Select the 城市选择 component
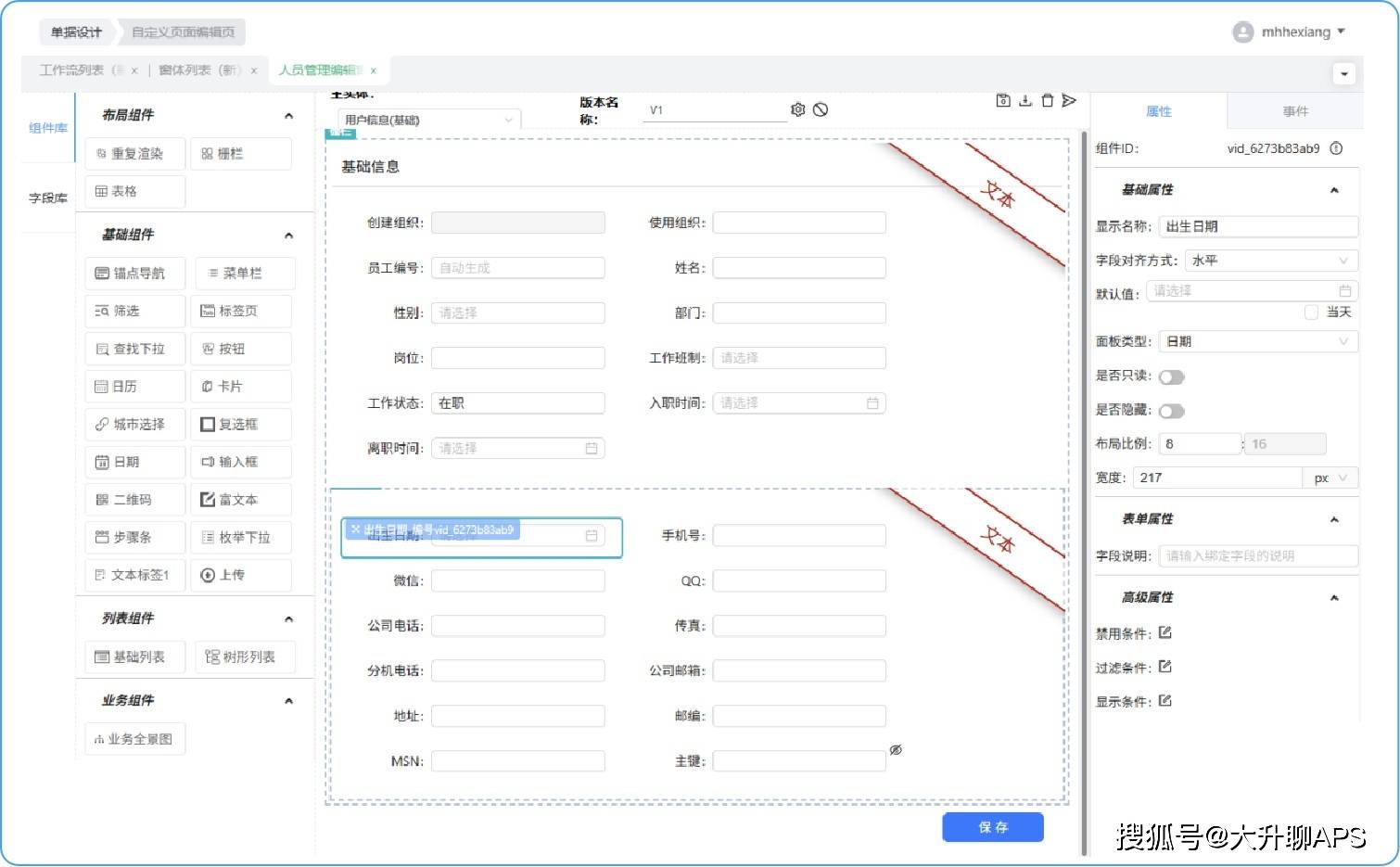This screenshot has width=1400, height=867. pyautogui.click(x=135, y=425)
